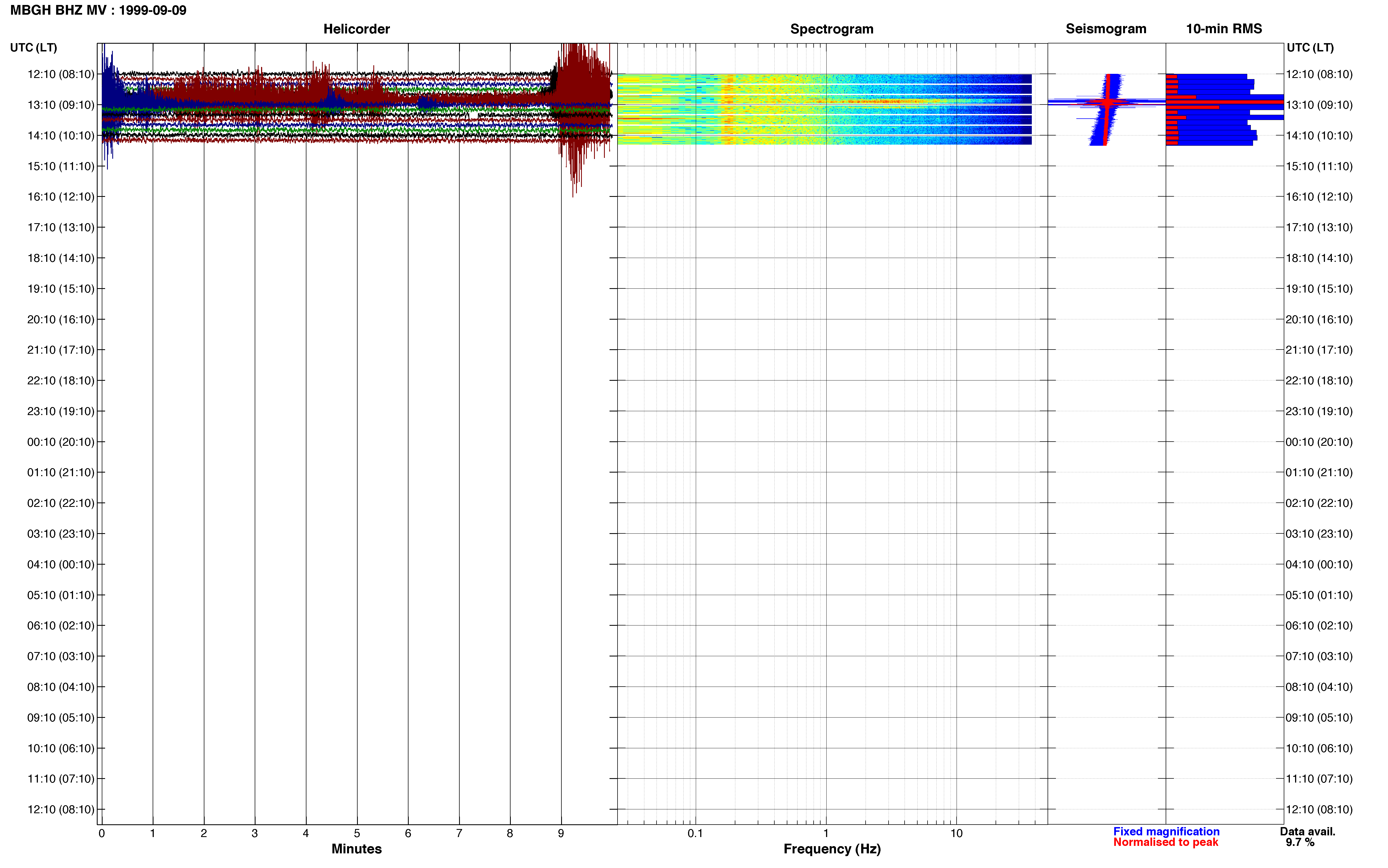This screenshot has height=868, width=1388.
Task: Click the blue 'Fixed magnification' legend text
Action: pyautogui.click(x=1166, y=831)
